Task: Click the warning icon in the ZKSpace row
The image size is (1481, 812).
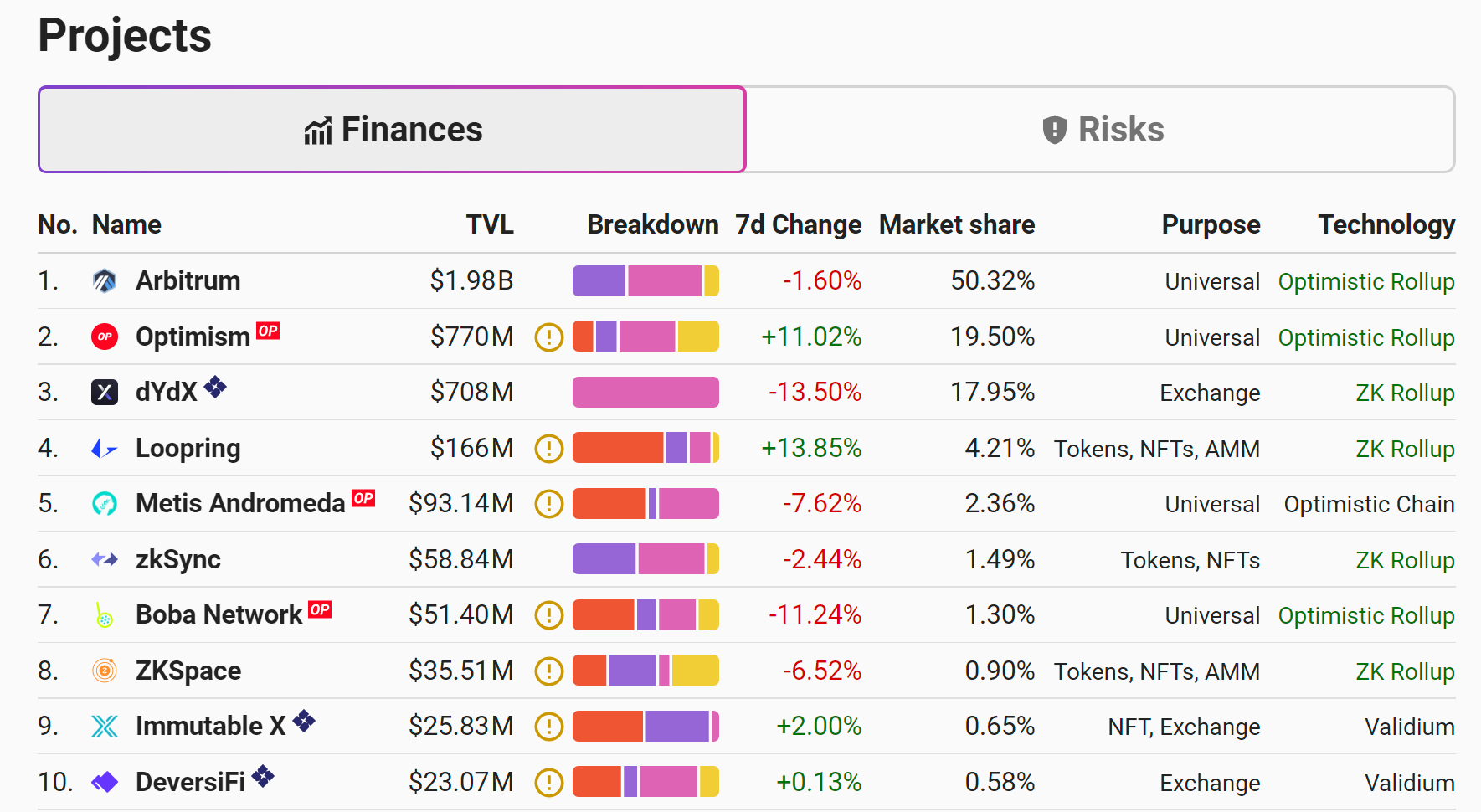Action: tap(549, 671)
